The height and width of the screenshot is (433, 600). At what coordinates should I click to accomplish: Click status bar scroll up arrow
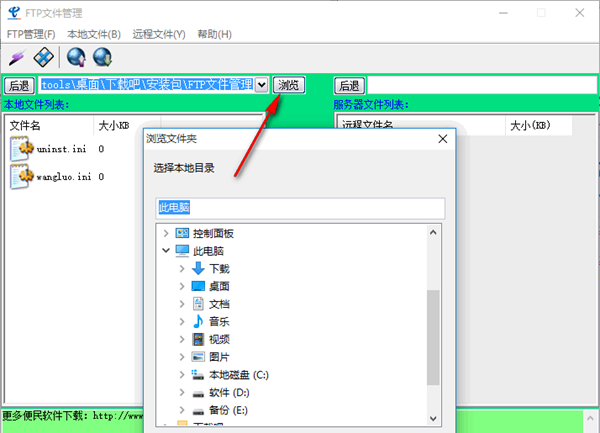click(591, 418)
